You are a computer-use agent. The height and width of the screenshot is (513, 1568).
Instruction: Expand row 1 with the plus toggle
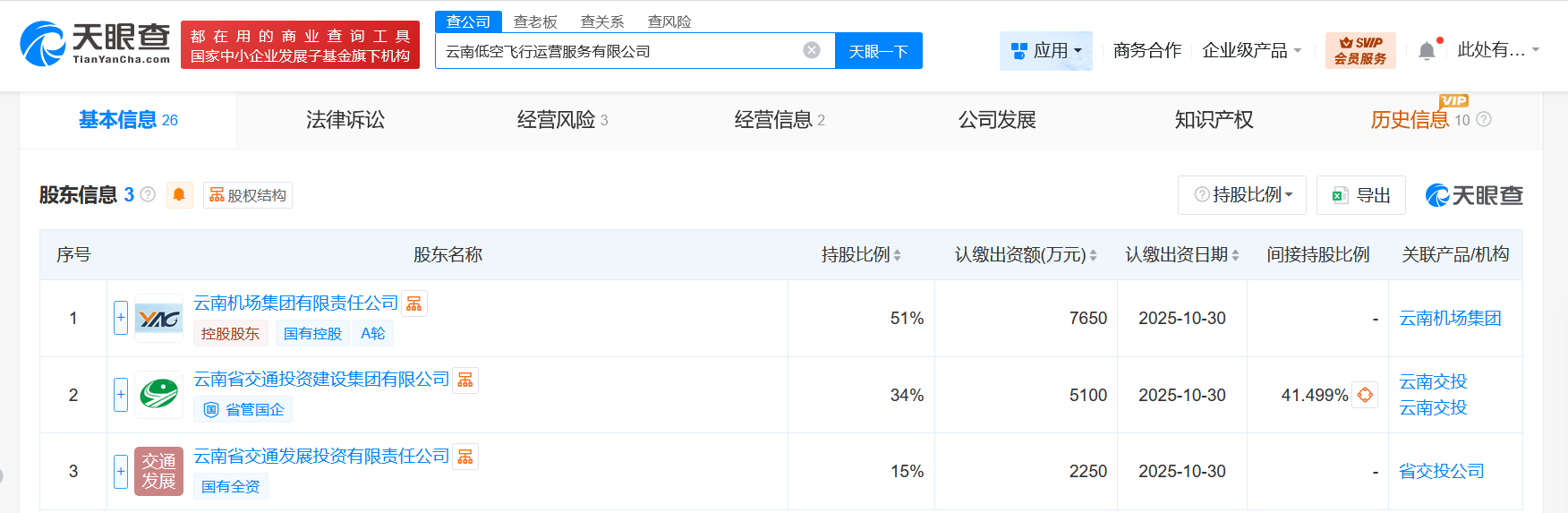click(121, 318)
